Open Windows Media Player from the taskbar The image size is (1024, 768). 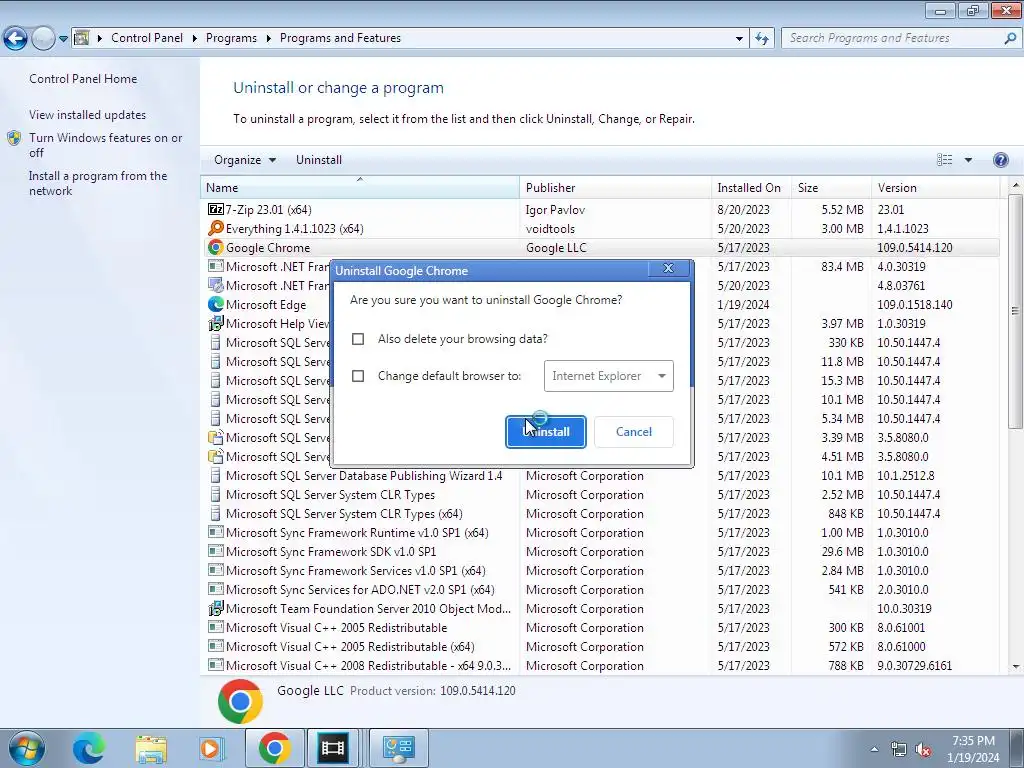tap(211, 748)
